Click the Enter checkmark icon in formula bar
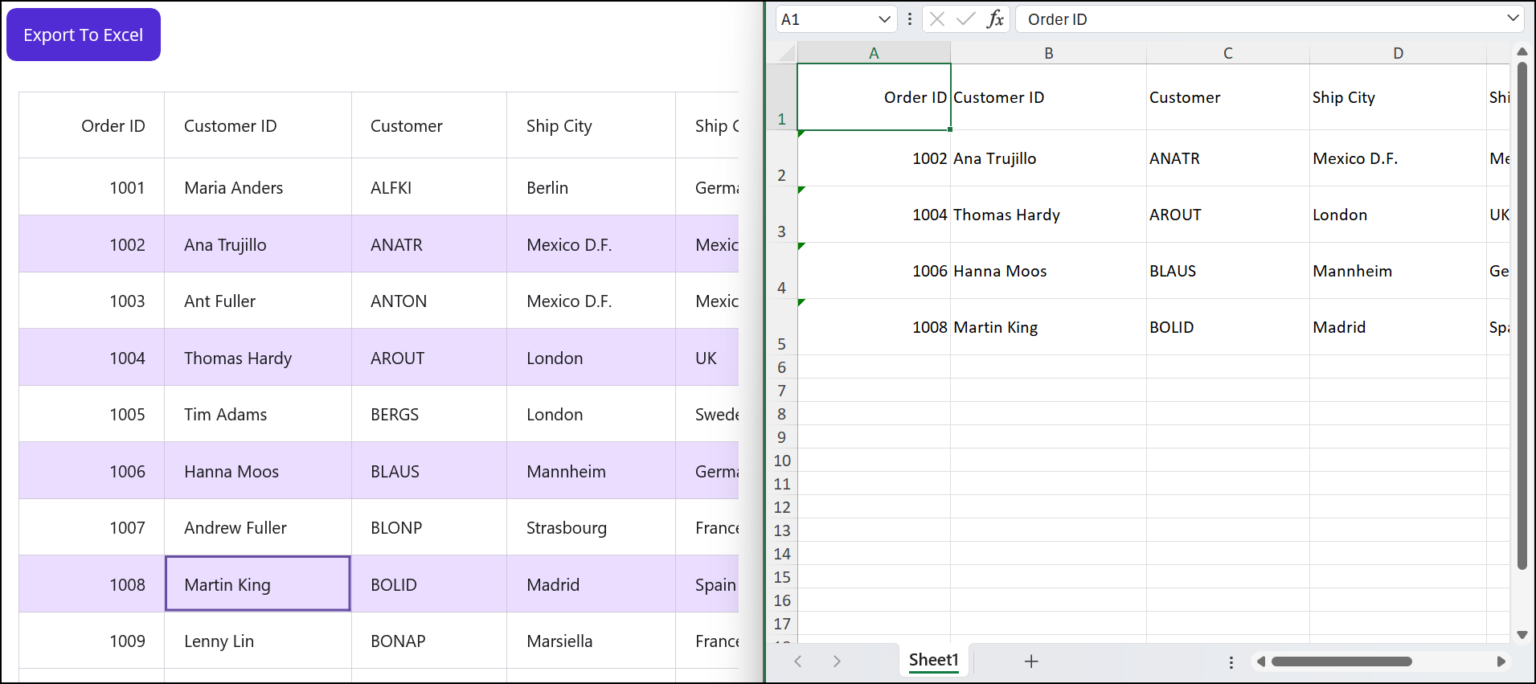This screenshot has height=684, width=1536. 964,18
